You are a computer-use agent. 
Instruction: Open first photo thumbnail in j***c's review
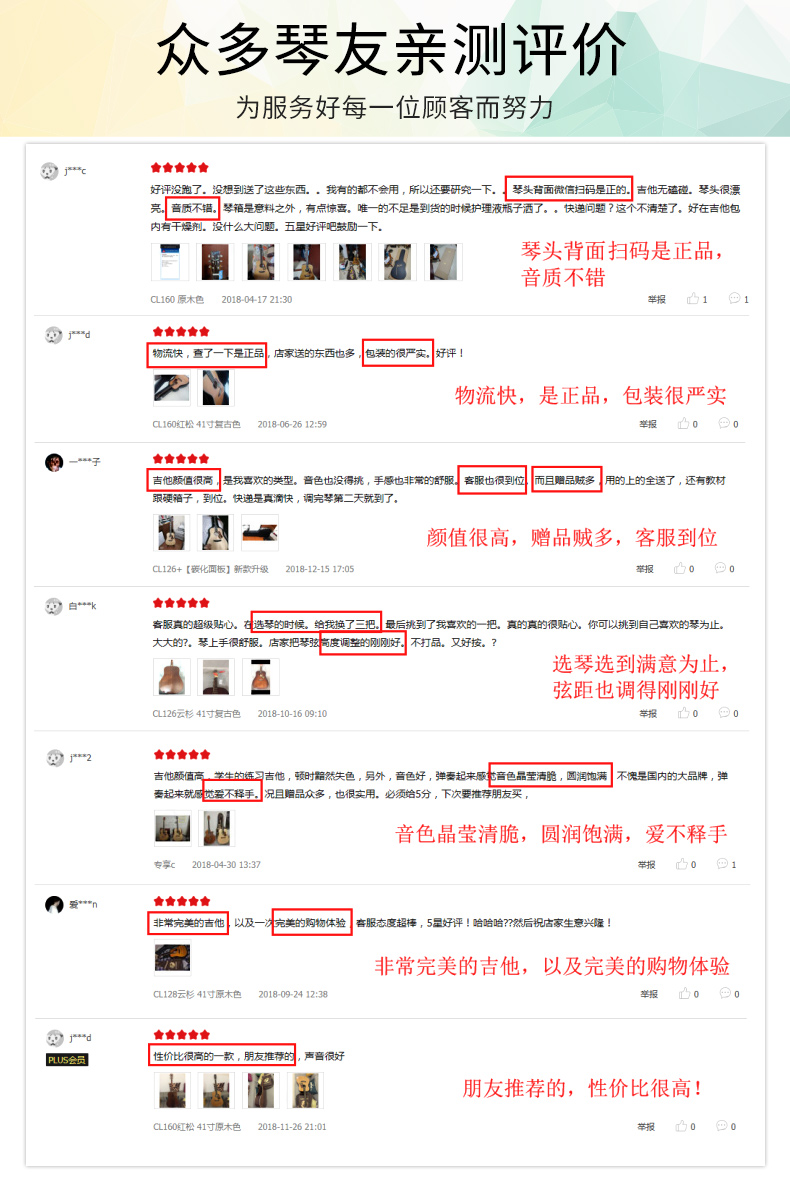click(170, 262)
